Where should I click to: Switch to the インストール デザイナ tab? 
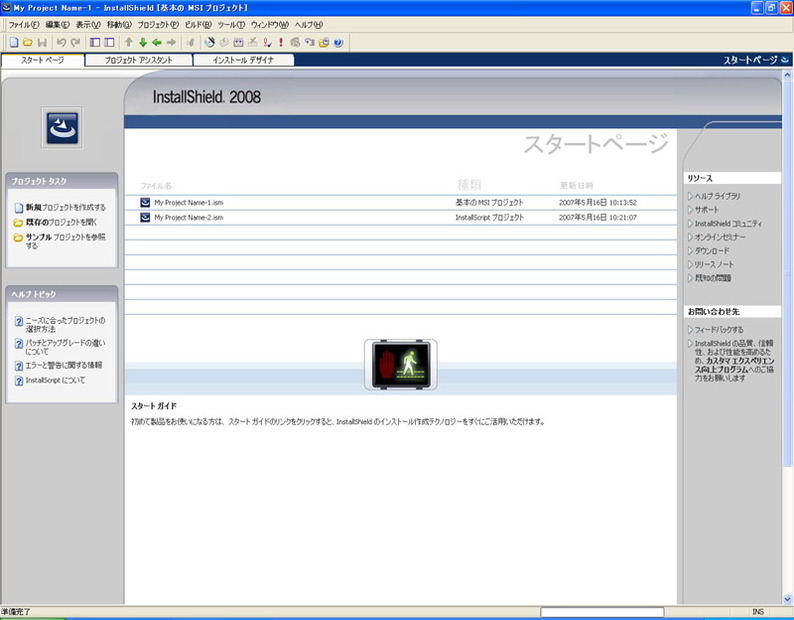pos(244,60)
